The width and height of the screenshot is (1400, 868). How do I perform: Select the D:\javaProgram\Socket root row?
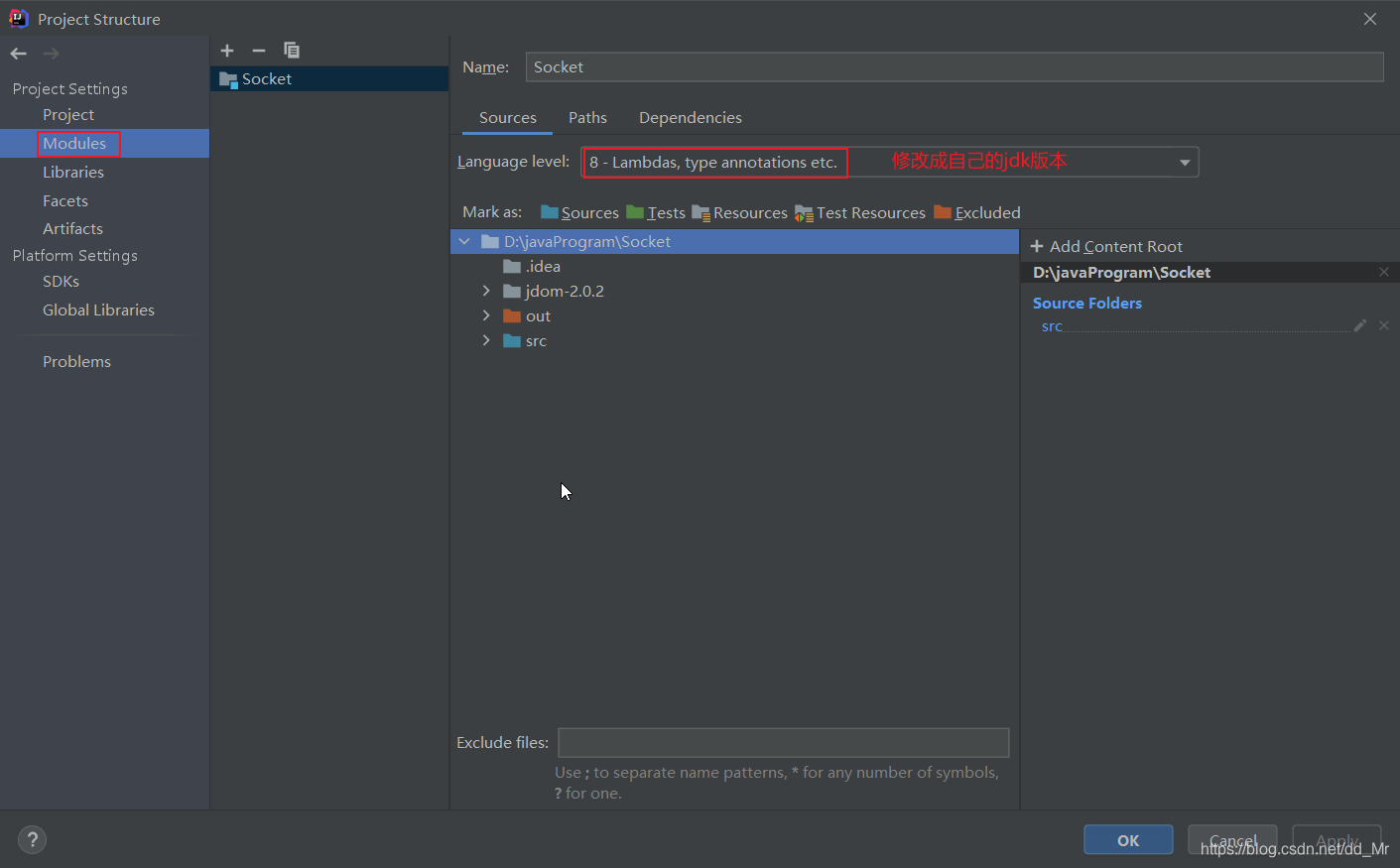734,241
